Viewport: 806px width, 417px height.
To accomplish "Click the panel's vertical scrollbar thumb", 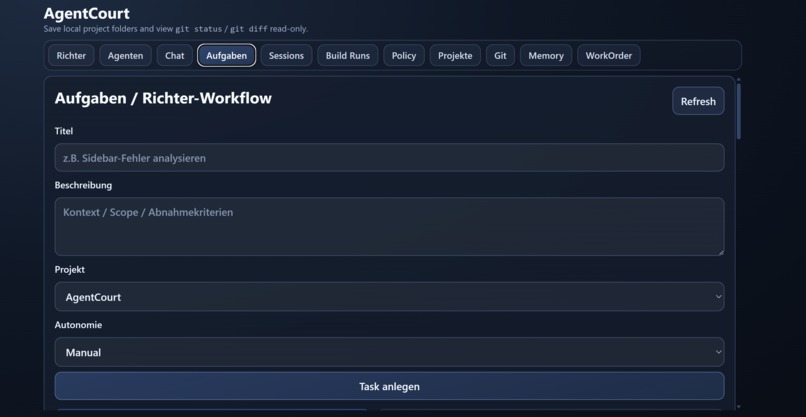I will point(739,111).
